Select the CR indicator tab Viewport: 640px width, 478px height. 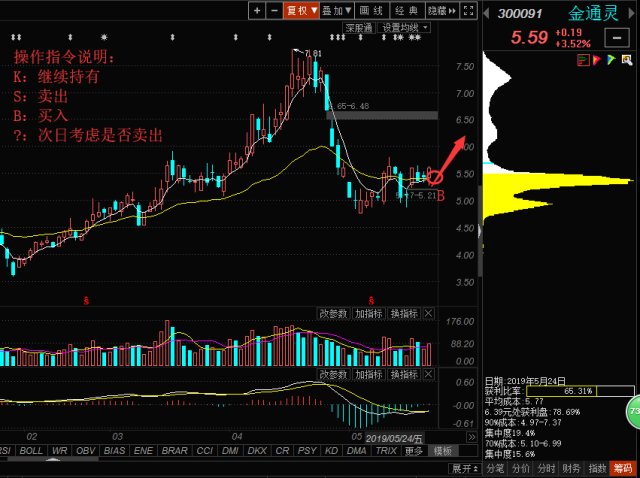tap(282, 451)
